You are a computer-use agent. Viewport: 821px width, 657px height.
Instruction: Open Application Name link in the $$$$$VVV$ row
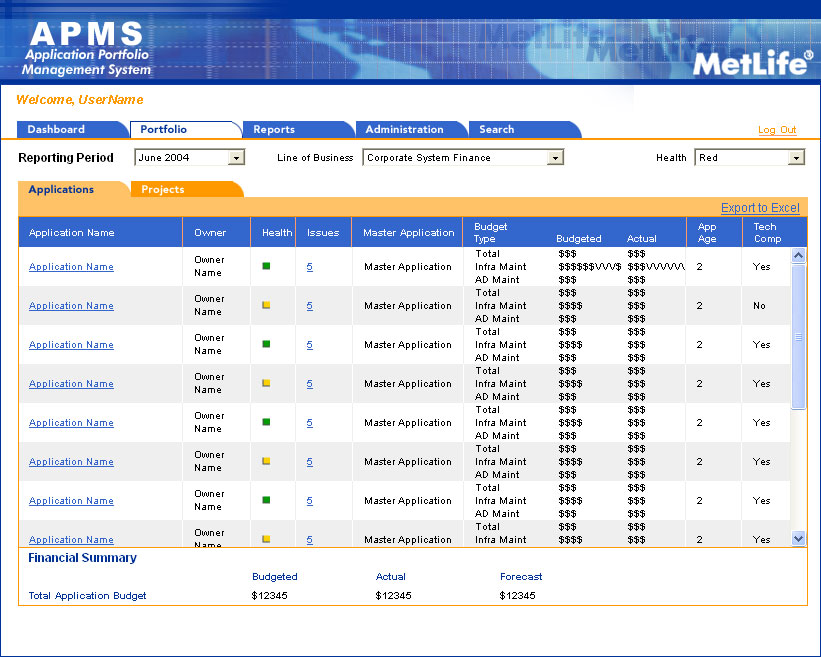71,266
